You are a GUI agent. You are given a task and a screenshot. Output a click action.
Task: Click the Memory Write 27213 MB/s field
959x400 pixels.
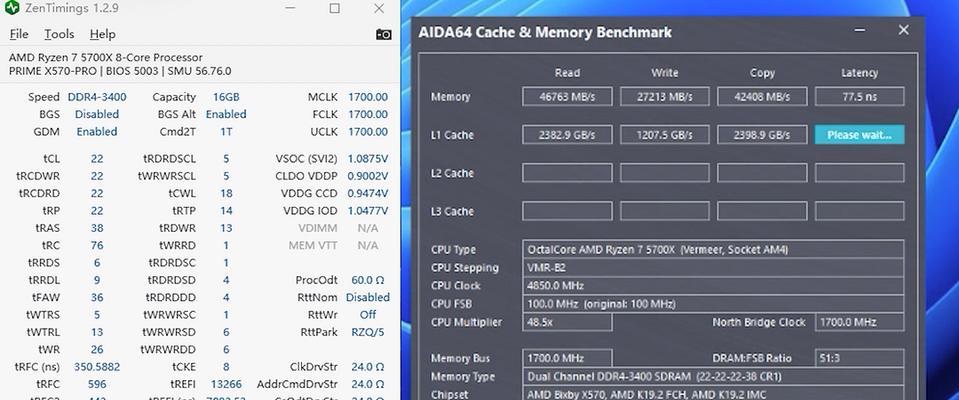[x=664, y=97]
